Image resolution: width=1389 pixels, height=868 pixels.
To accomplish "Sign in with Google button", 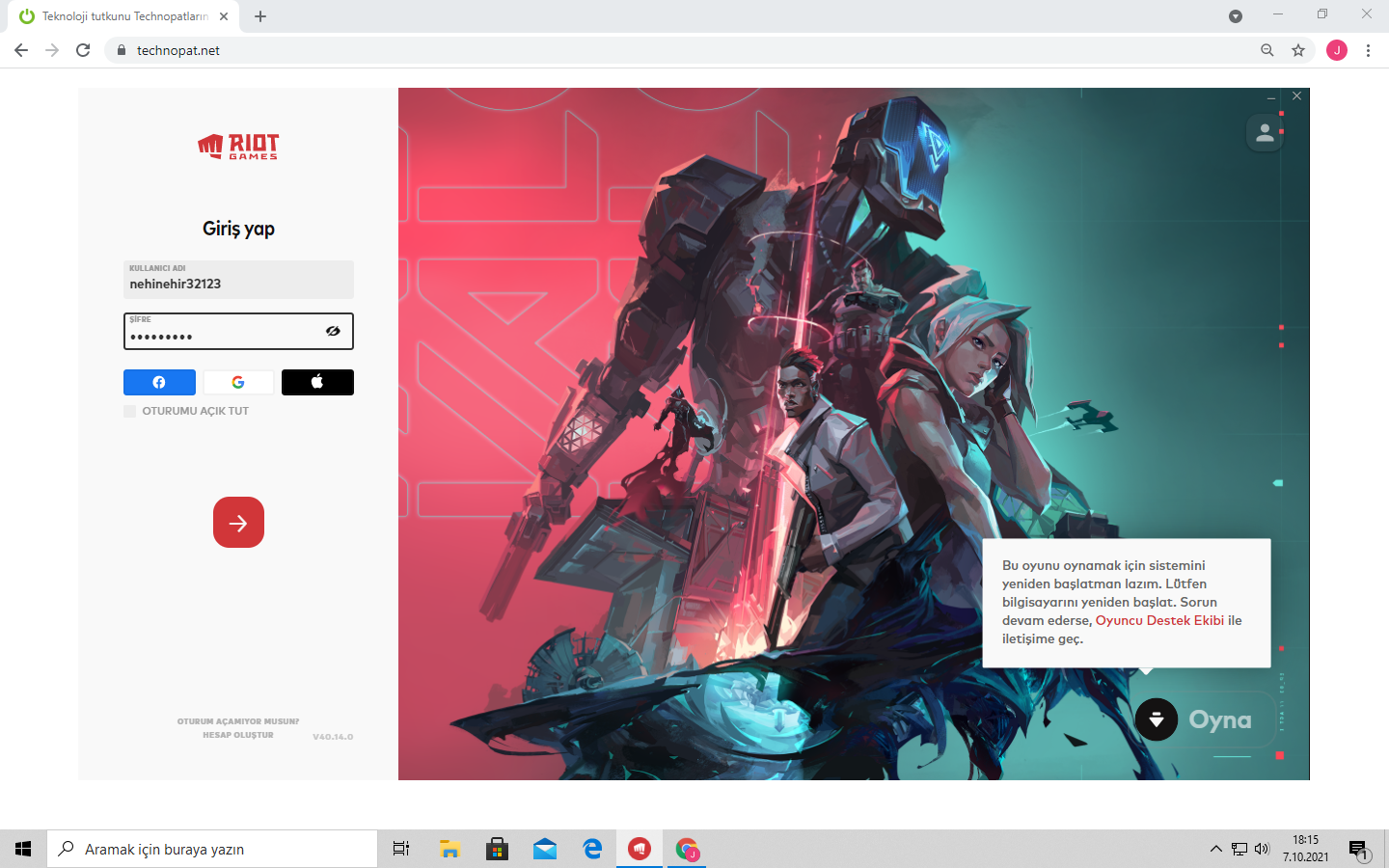I will (x=238, y=383).
